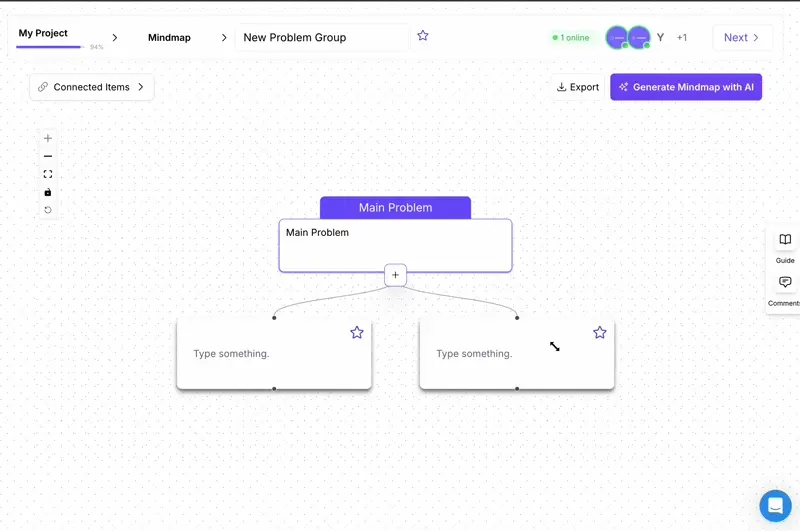The width and height of the screenshot is (800, 531).
Task: Click the fit view canvas icon
Action: (x=47, y=174)
